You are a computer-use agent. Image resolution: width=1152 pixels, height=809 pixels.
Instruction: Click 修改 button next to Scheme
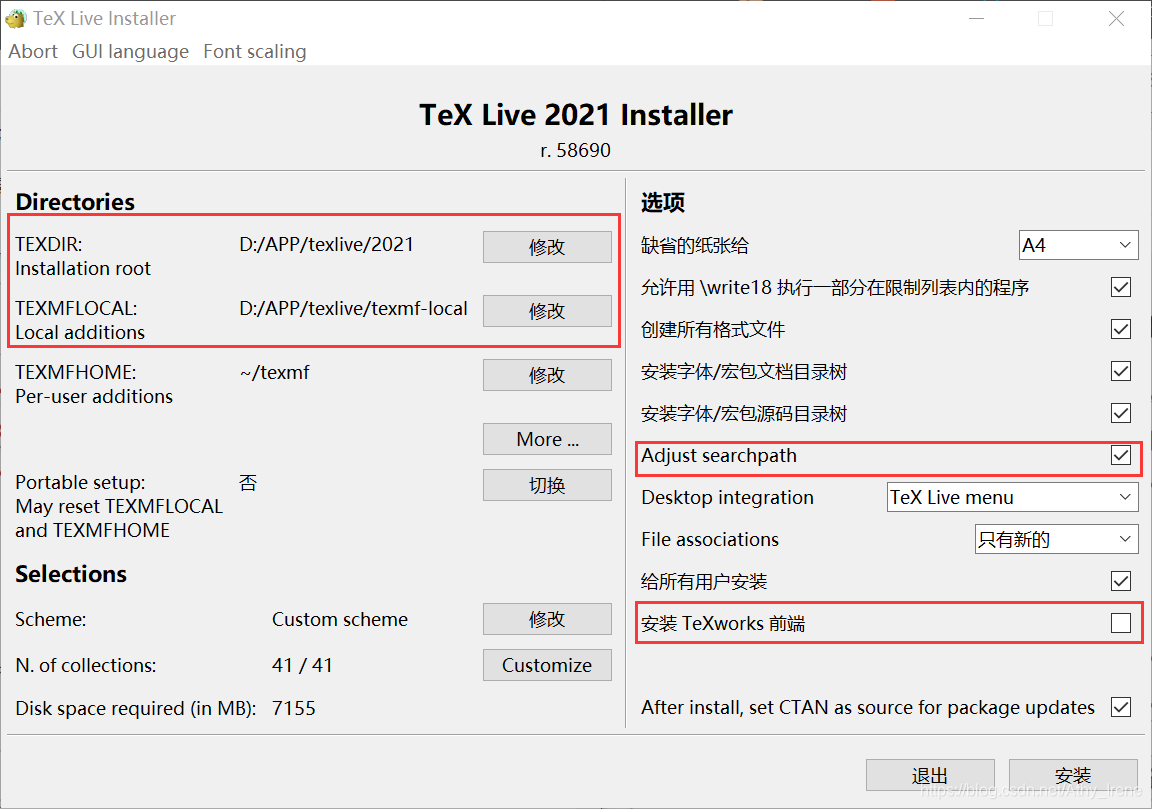pos(547,619)
